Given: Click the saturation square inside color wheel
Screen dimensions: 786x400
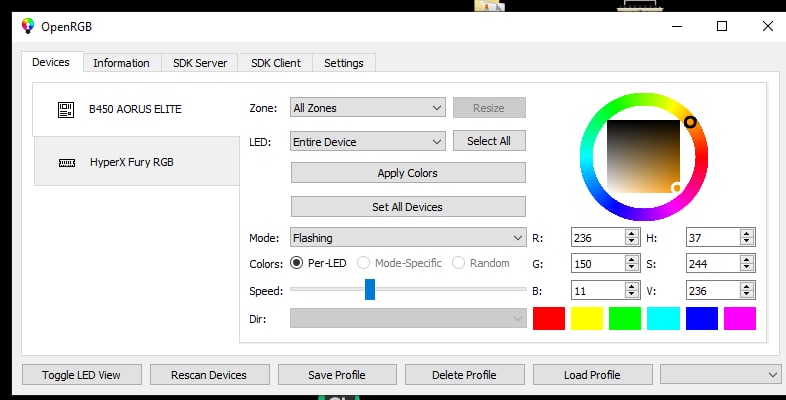Looking at the screenshot, I should pyautogui.click(x=644, y=156).
